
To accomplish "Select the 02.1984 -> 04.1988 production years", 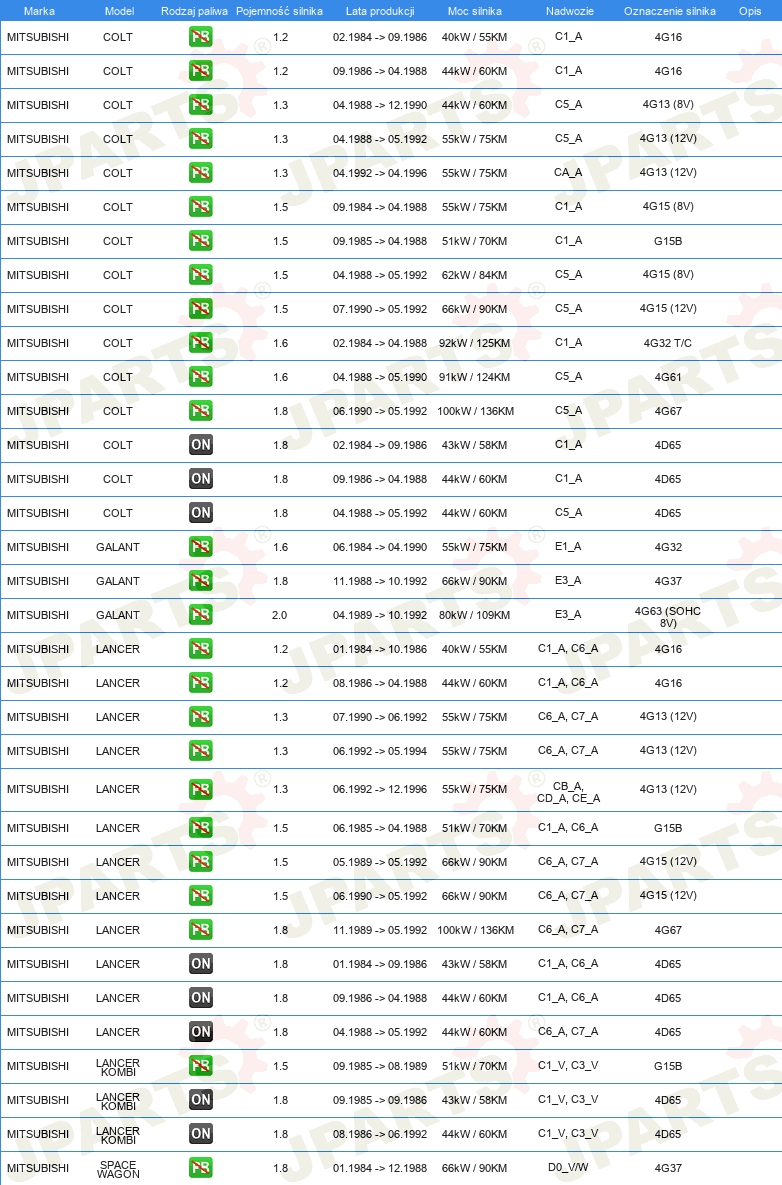I will click(380, 343).
